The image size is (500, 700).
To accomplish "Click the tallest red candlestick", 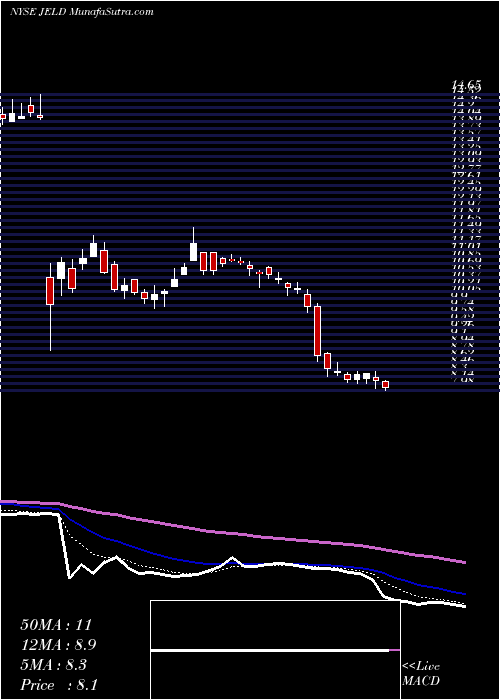I will (x=317, y=331).
